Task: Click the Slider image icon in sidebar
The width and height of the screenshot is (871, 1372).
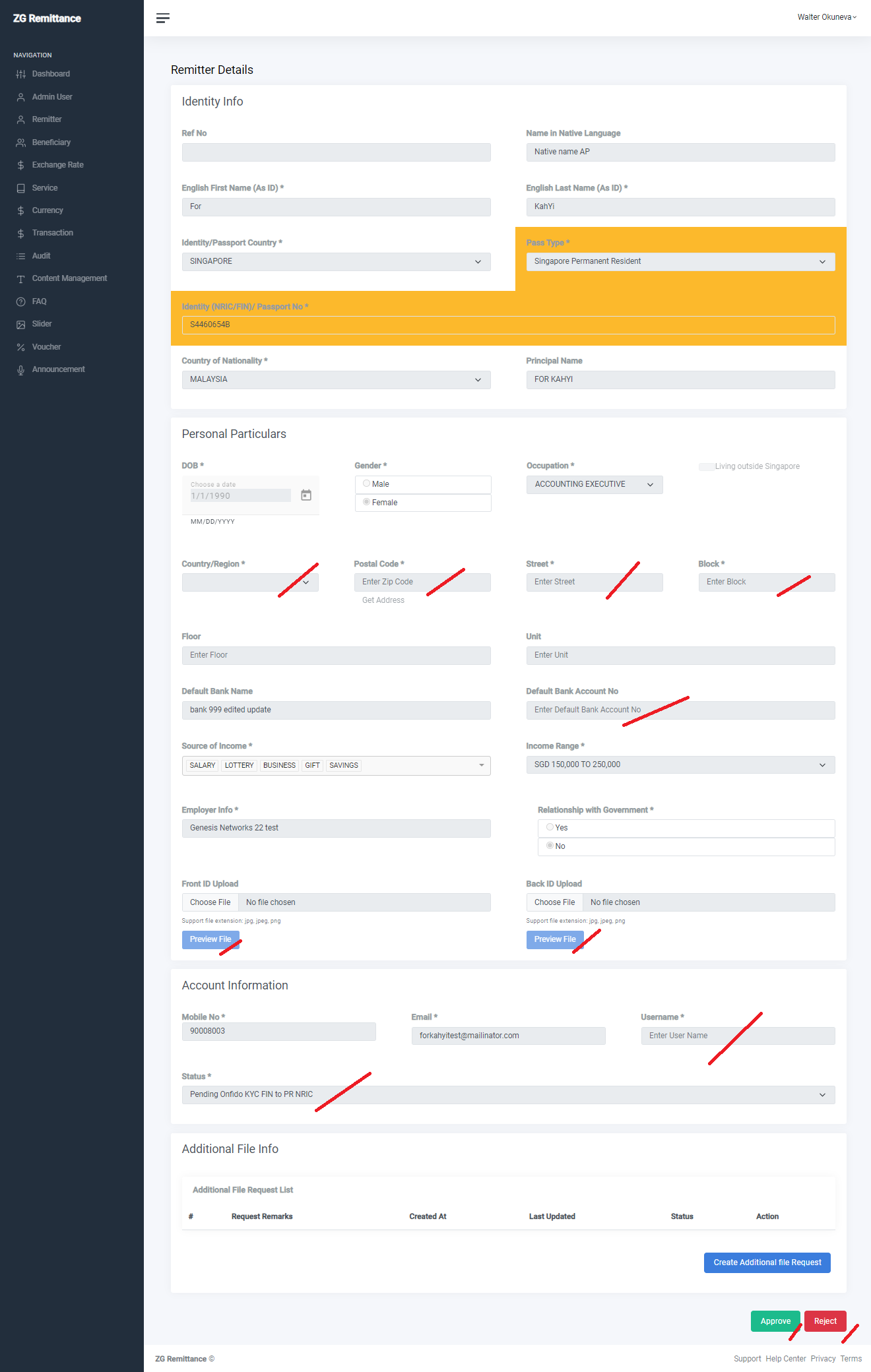Action: [x=21, y=325]
